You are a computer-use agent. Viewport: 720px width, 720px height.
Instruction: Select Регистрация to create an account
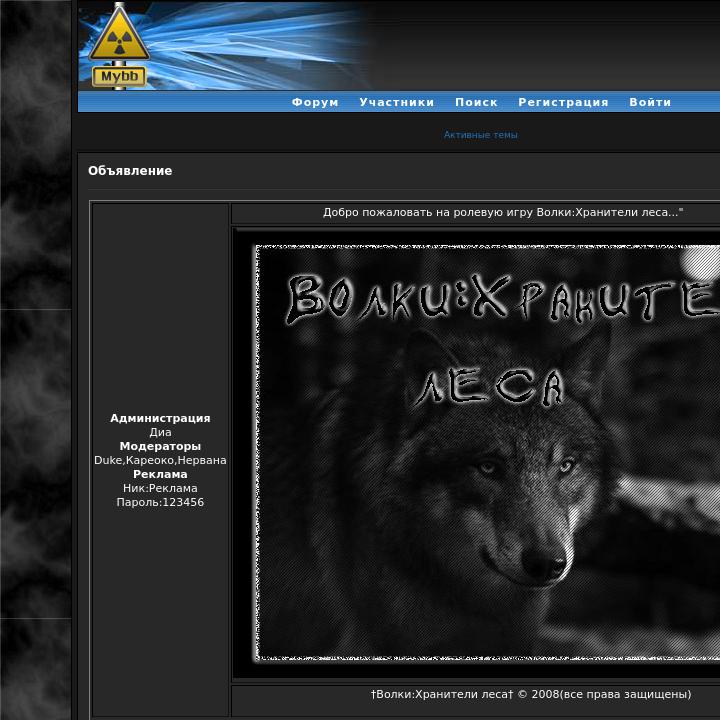pos(563,102)
